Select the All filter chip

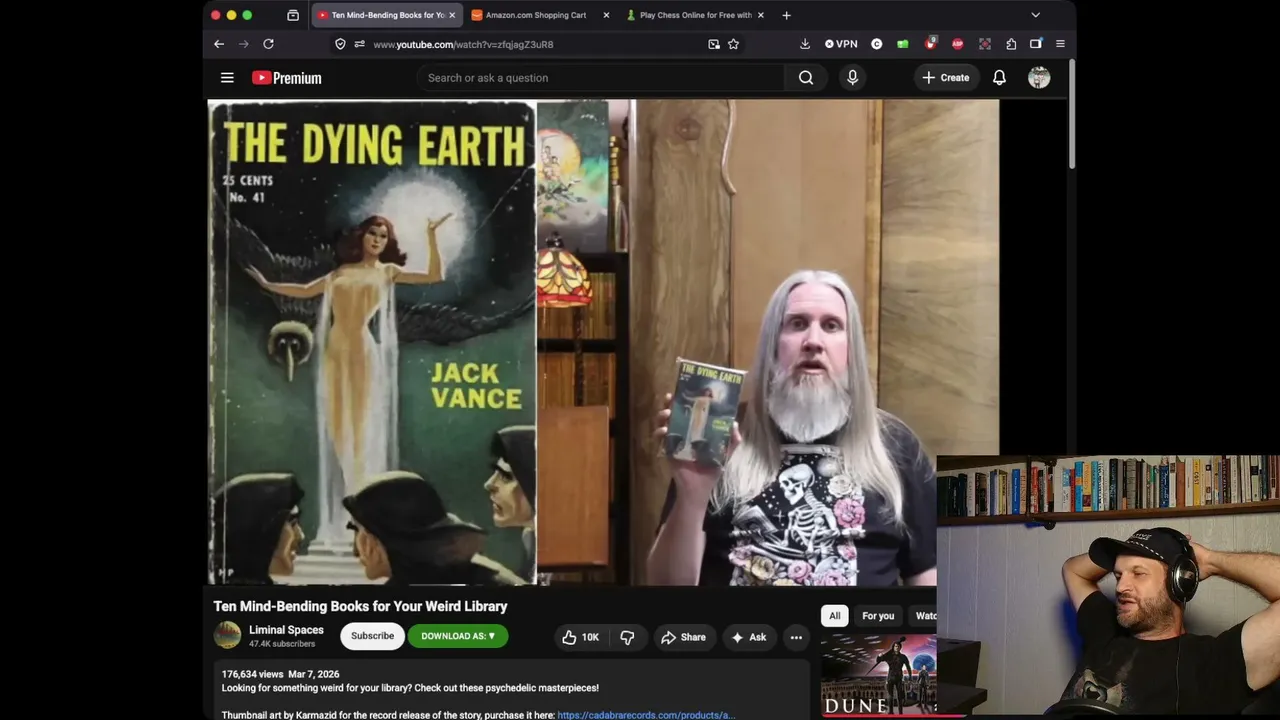[x=834, y=616]
